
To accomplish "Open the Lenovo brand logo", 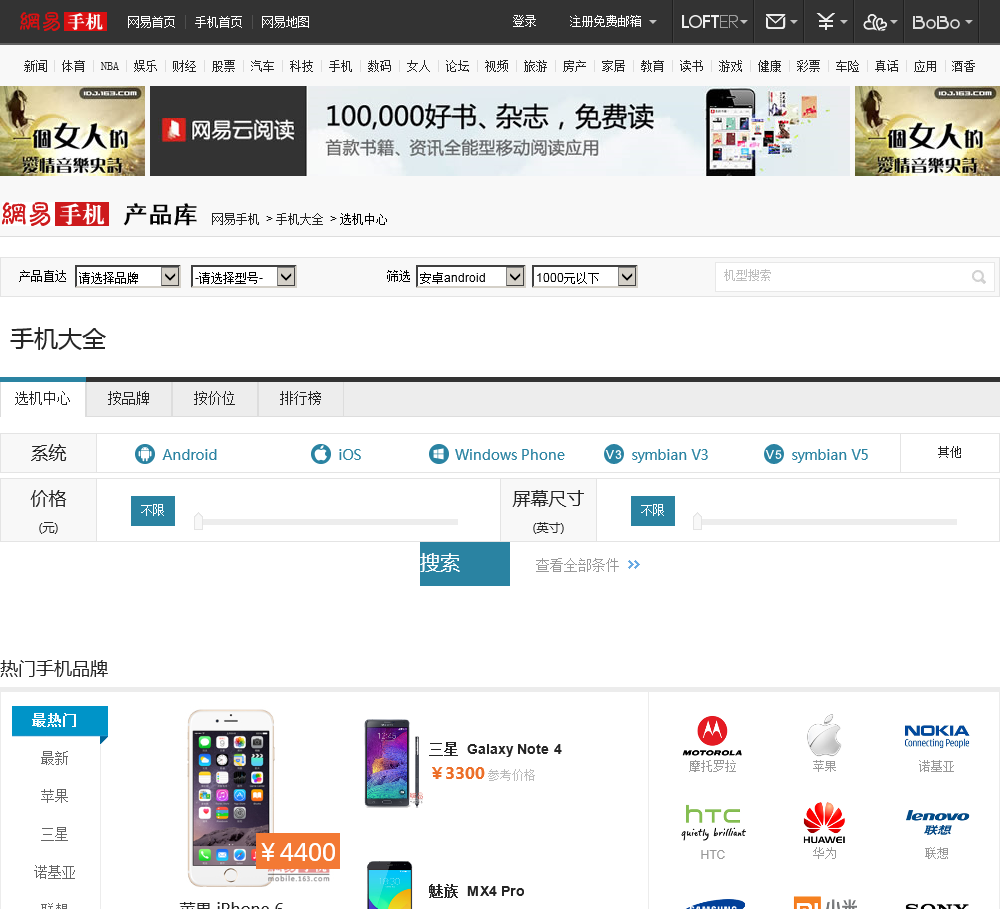I will point(937,822).
